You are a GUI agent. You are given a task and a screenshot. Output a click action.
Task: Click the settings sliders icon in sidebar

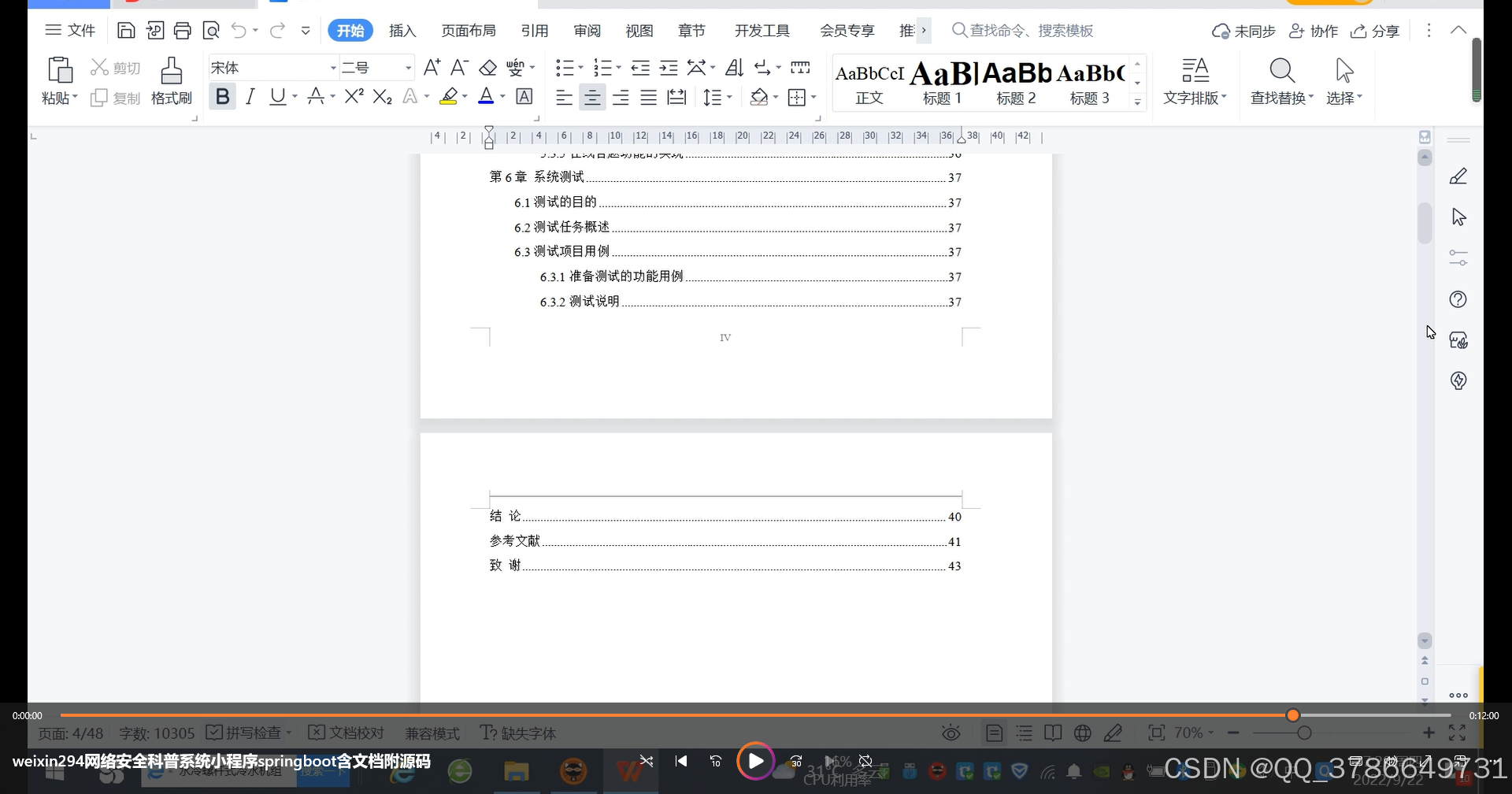[x=1458, y=258]
